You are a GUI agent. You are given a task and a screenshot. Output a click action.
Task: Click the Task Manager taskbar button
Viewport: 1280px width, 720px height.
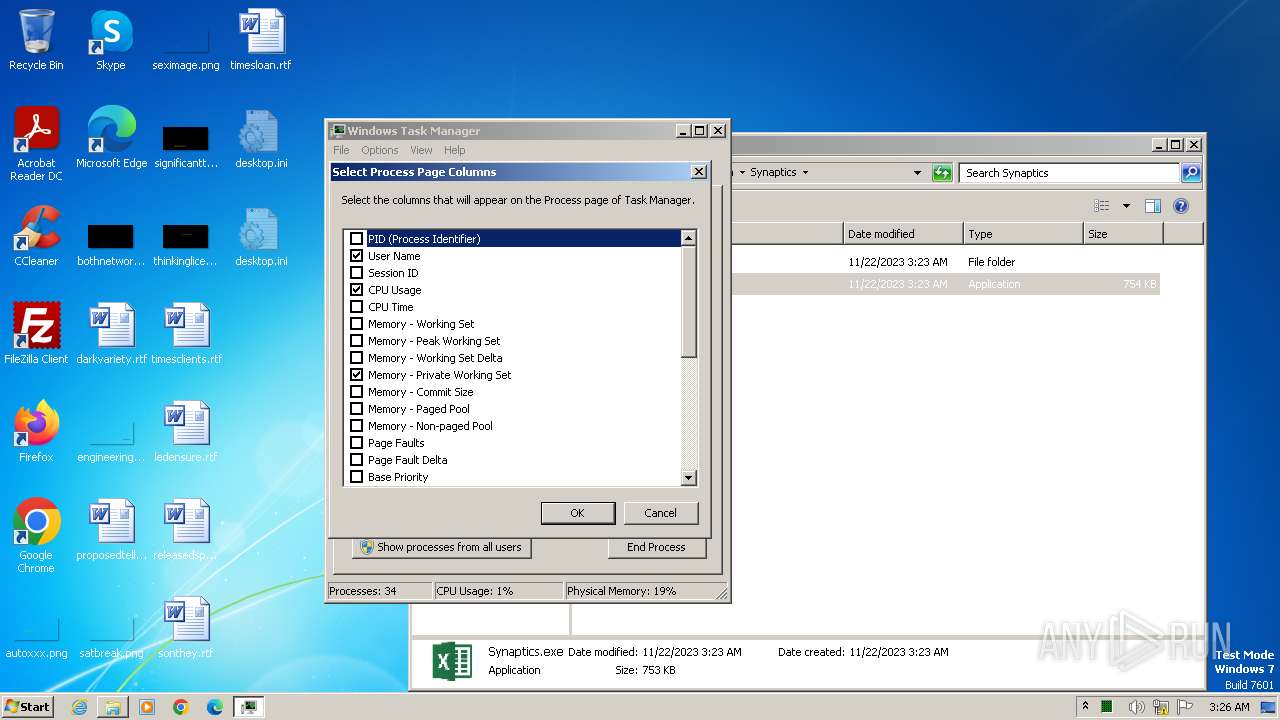[248, 707]
